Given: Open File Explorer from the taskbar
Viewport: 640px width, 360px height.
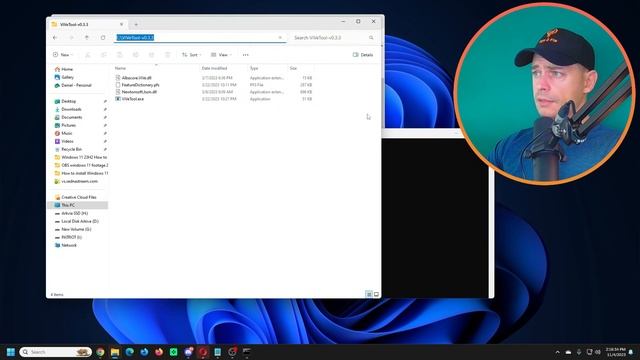Looking at the screenshot, I should click(115, 352).
